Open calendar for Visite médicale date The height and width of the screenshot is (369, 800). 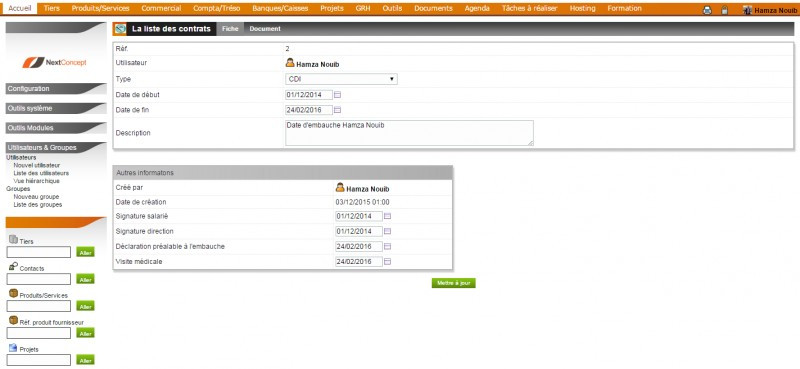pyautogui.click(x=387, y=262)
